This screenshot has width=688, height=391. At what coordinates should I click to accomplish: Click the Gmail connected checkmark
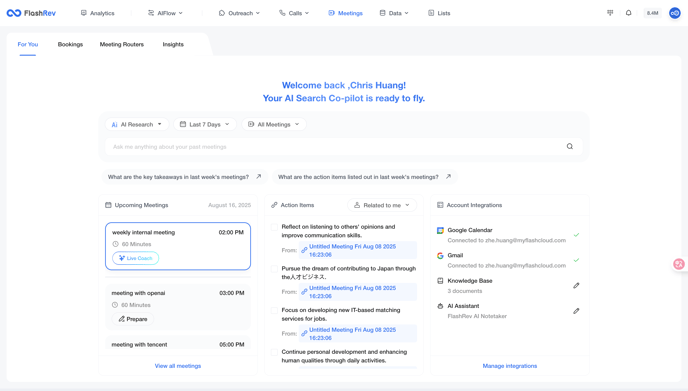(577, 260)
